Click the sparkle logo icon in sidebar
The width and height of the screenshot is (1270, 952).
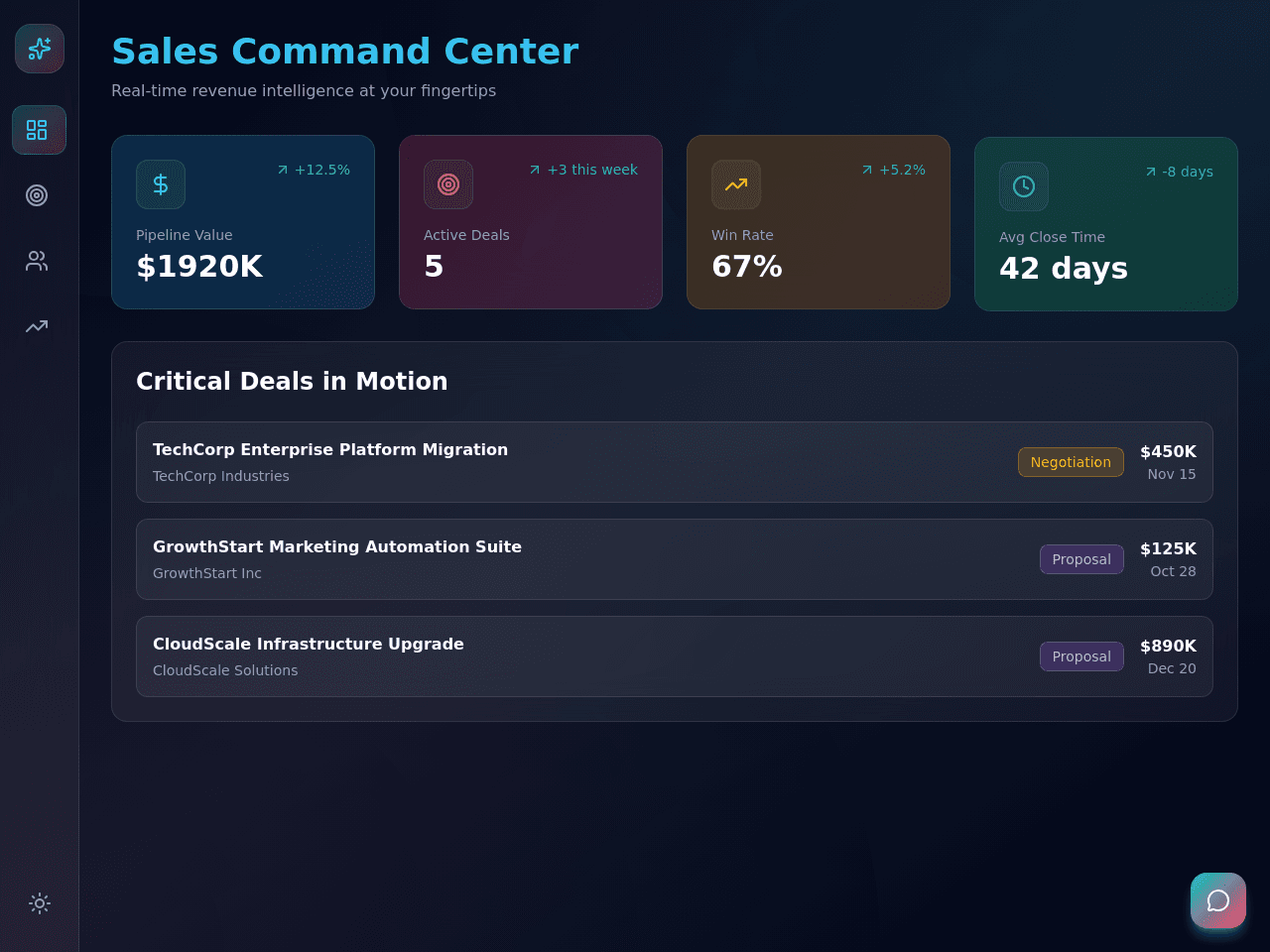40,49
